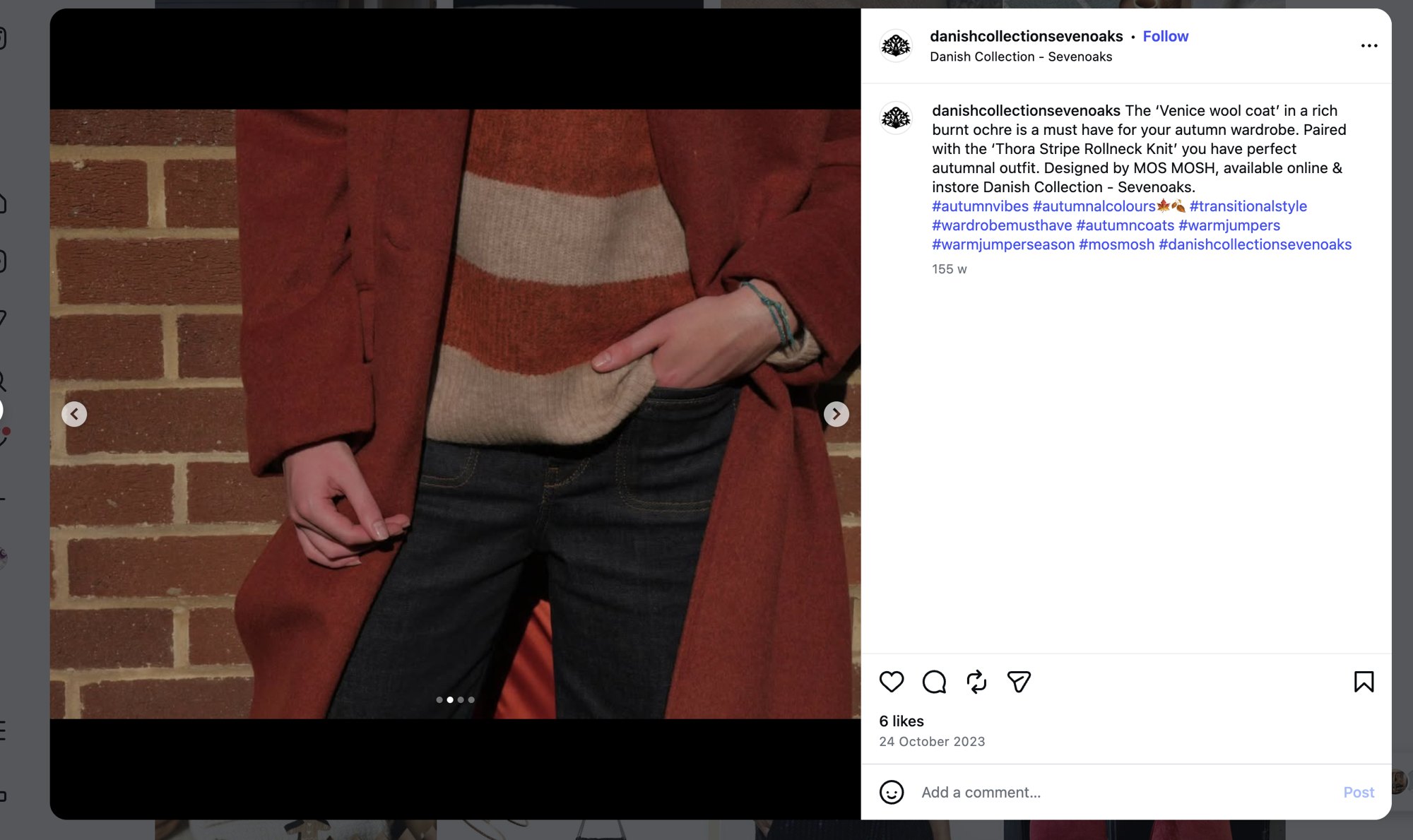Image resolution: width=1413 pixels, height=840 pixels.
Task: Open the #mosmosh hashtag
Action: 1116,244
